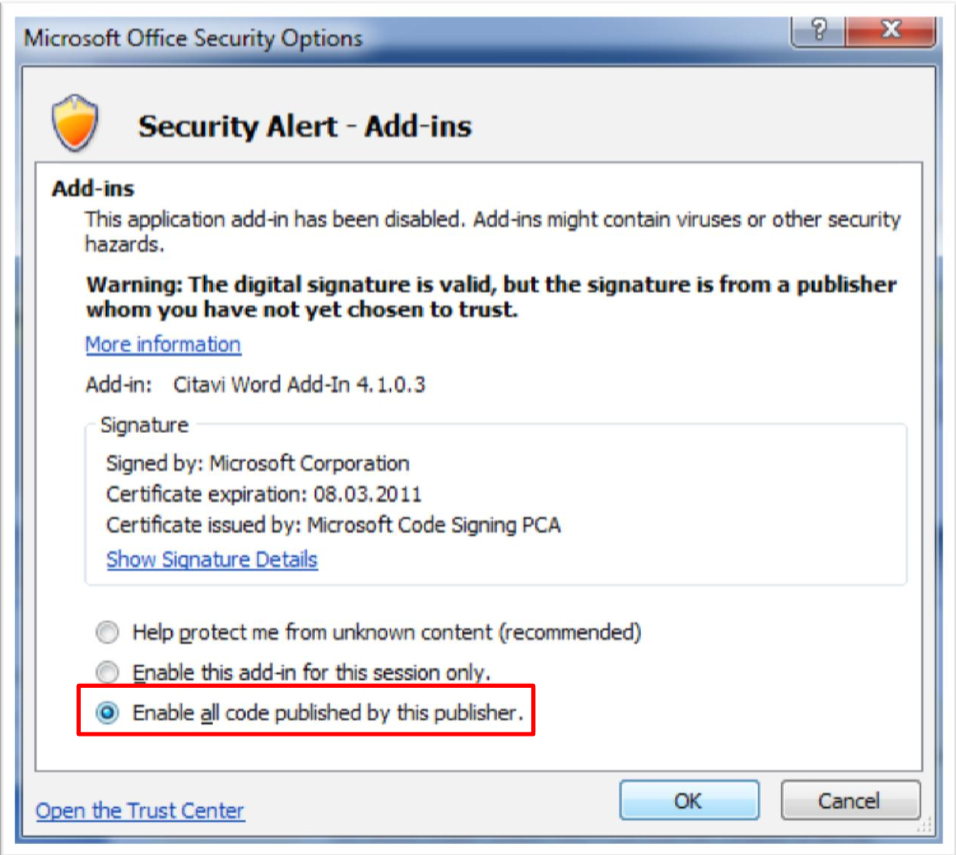
Task: Click the Security Alert - Add-ins heading
Action: [304, 127]
